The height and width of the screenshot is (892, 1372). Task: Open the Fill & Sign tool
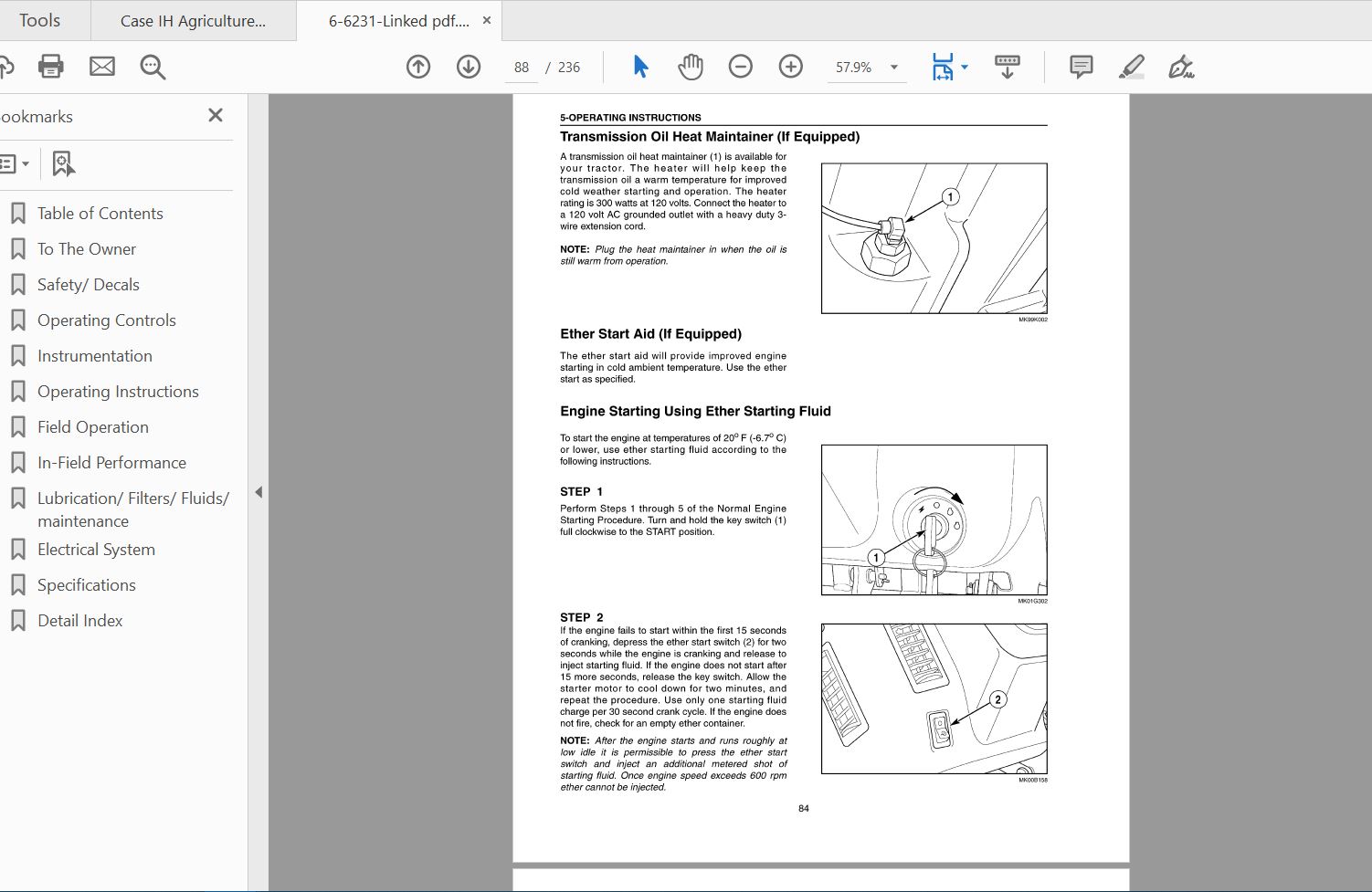(x=1182, y=66)
